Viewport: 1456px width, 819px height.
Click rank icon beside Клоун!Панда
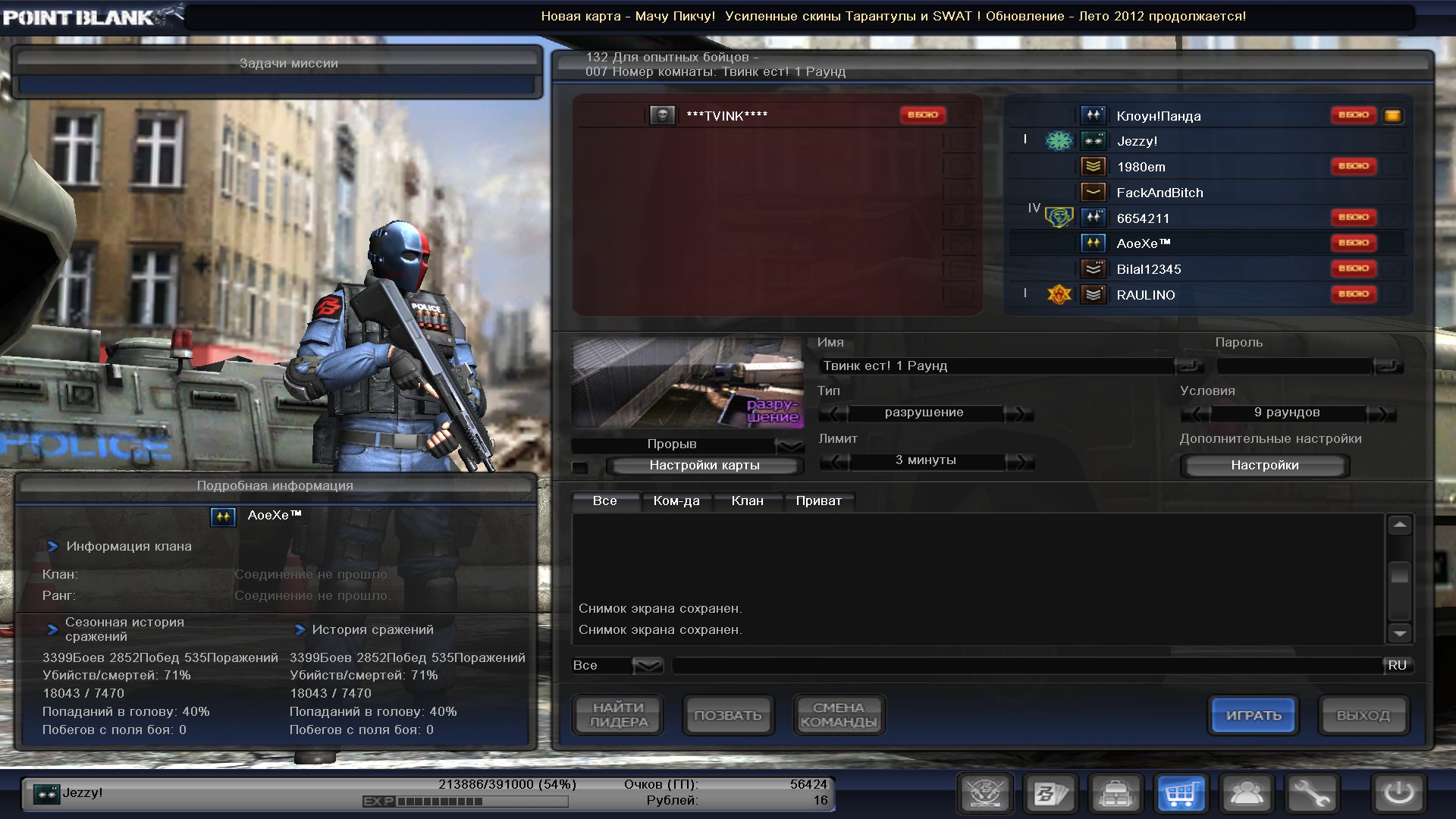tap(1093, 115)
